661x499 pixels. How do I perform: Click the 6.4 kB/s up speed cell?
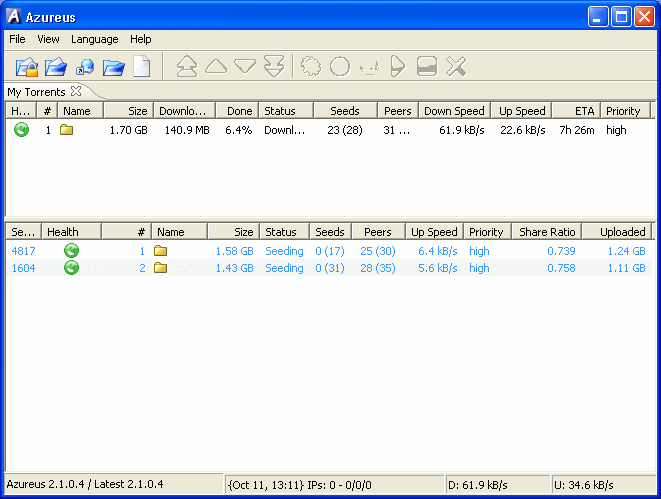click(x=438, y=251)
